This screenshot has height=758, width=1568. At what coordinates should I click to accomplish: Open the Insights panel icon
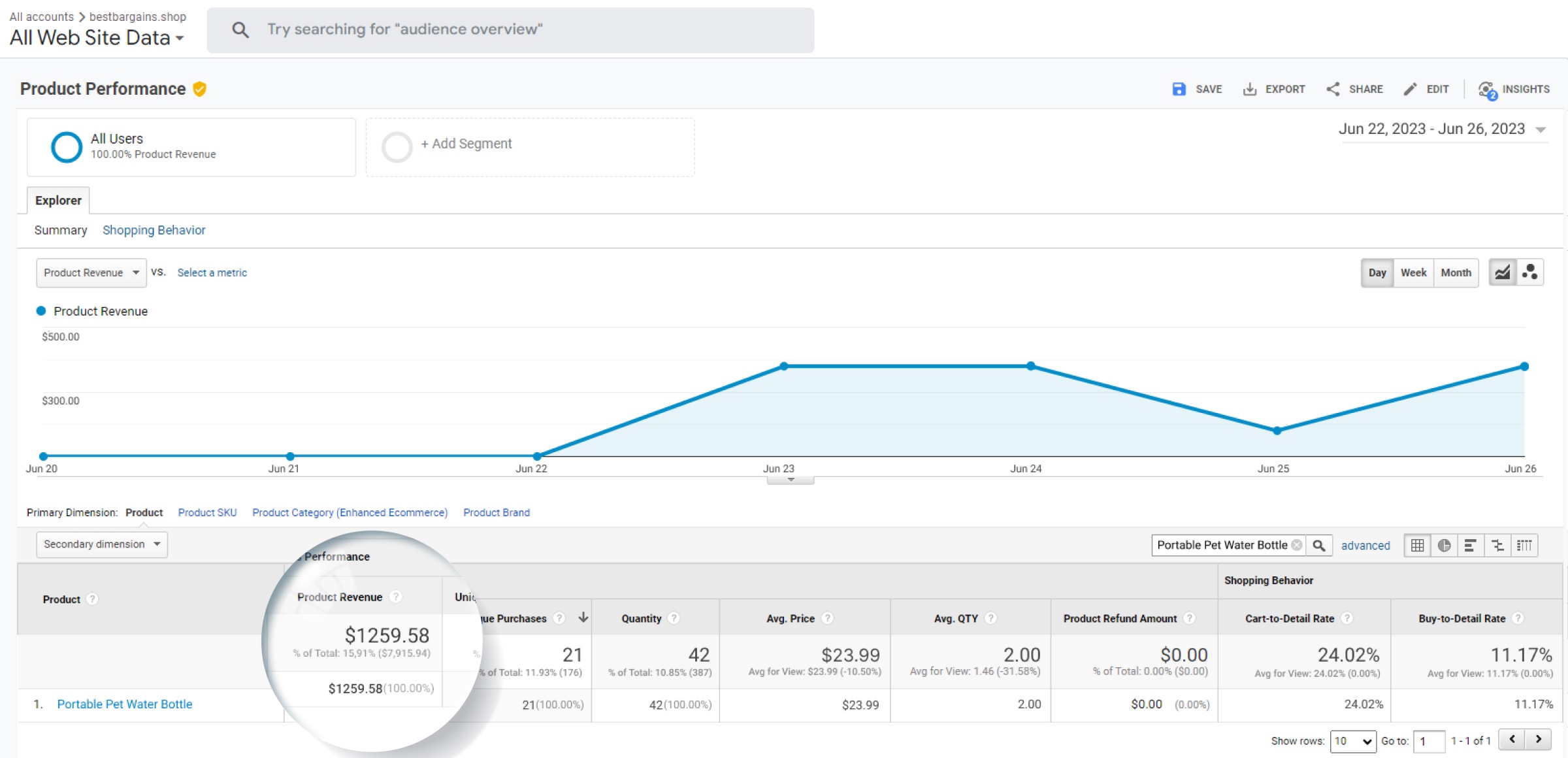pos(1487,90)
